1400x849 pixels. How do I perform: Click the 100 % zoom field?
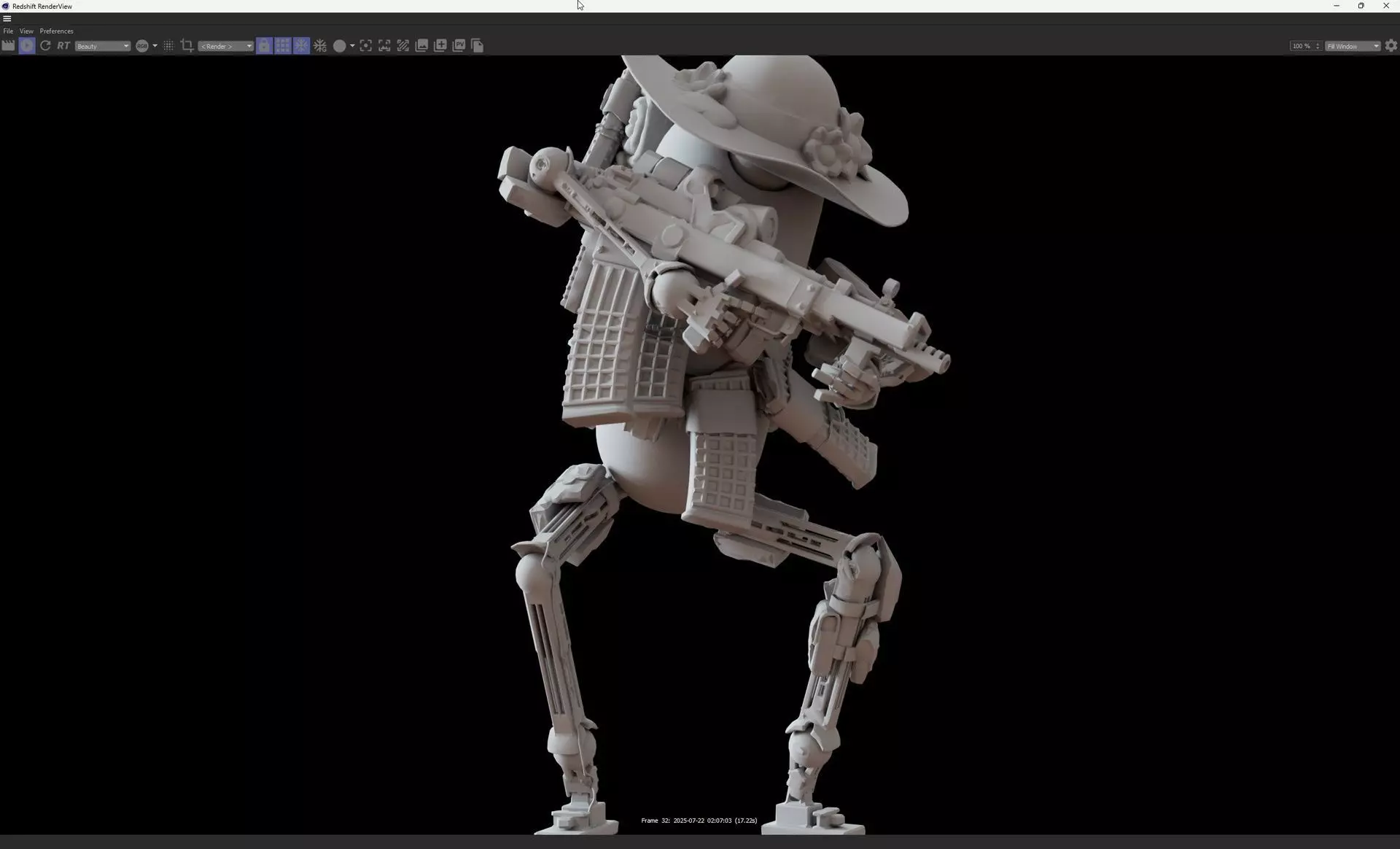tap(1301, 46)
